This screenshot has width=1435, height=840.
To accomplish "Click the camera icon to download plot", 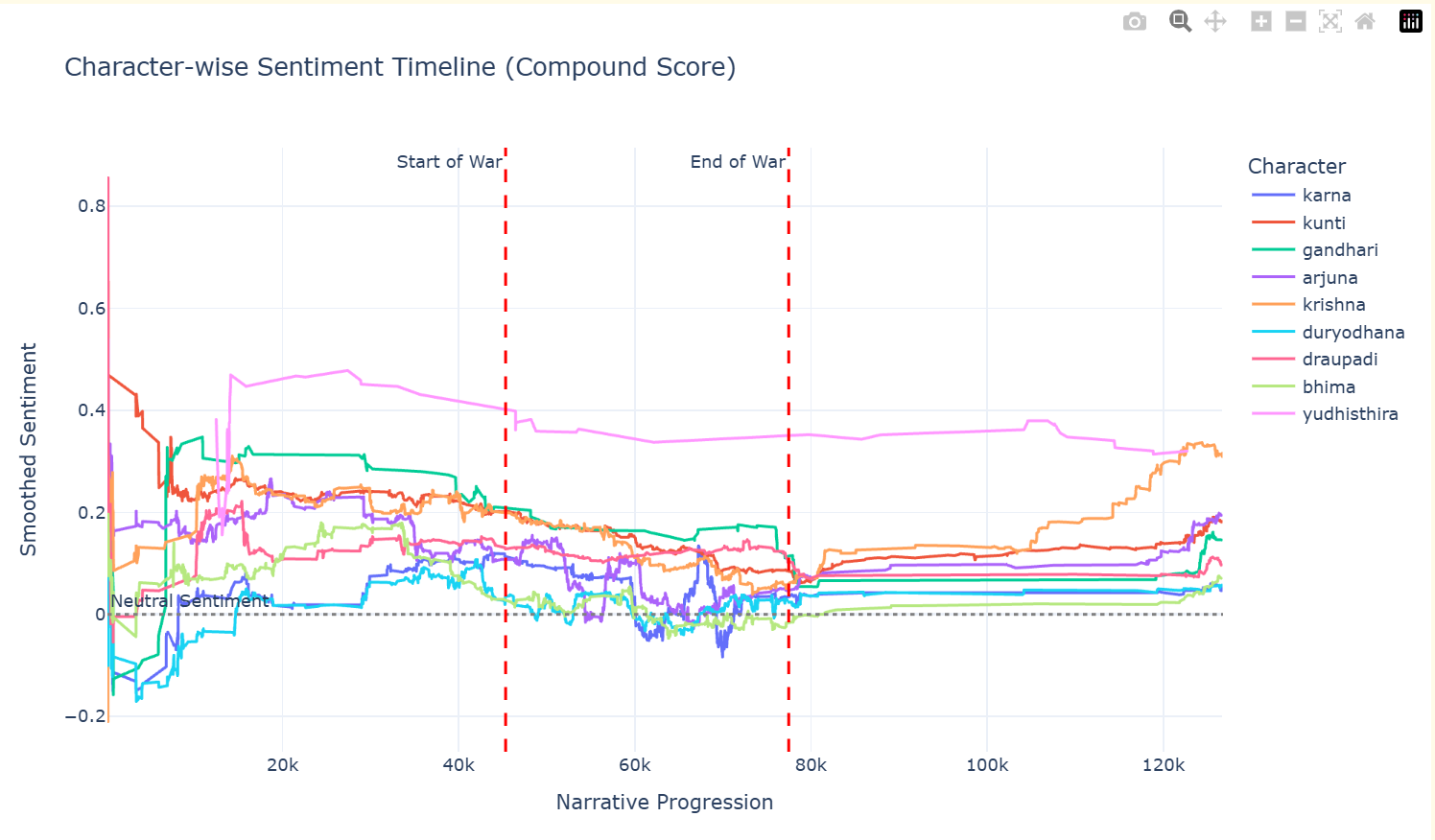I will tap(1134, 21).
